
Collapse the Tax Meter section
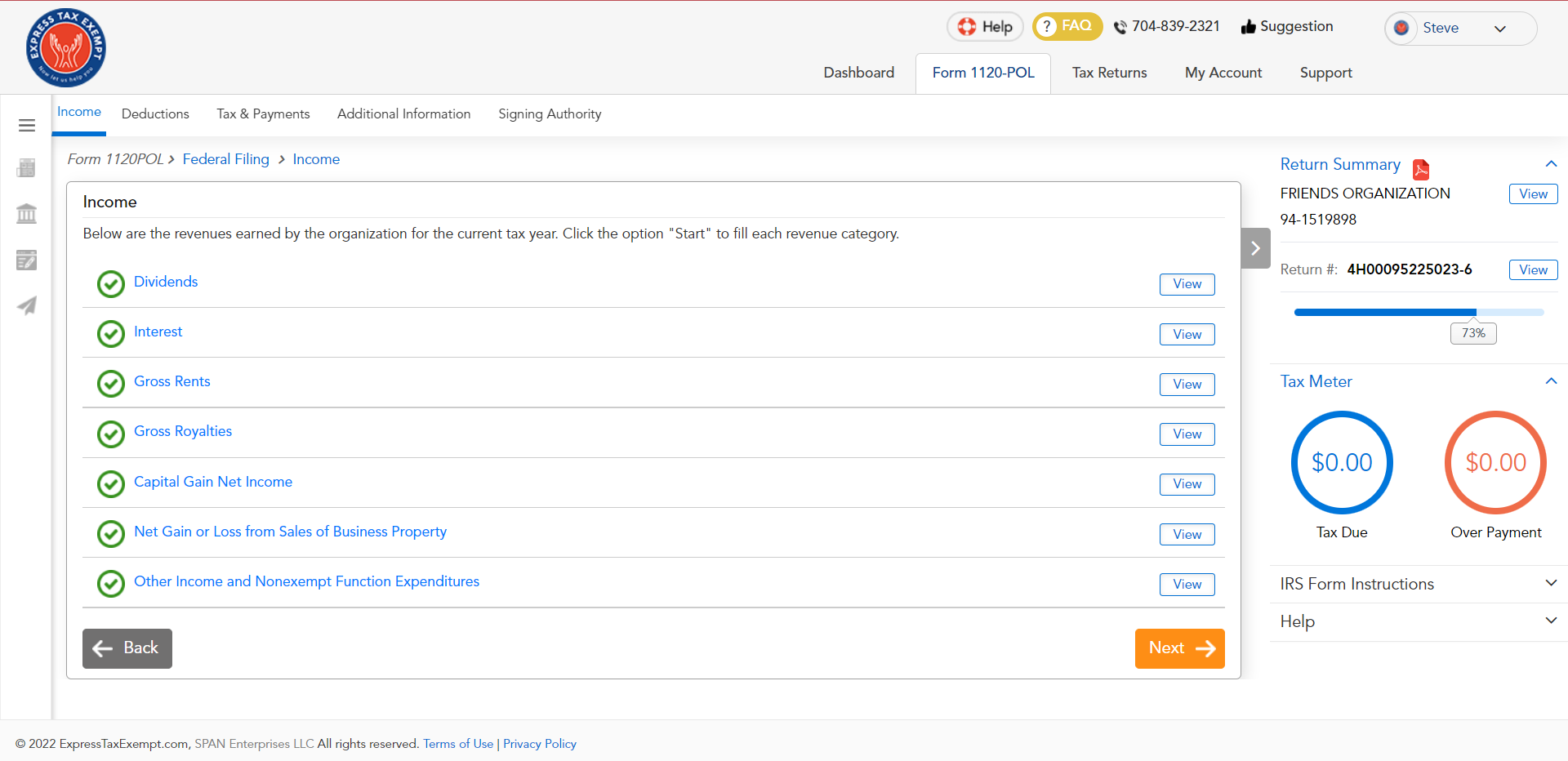[x=1551, y=381]
